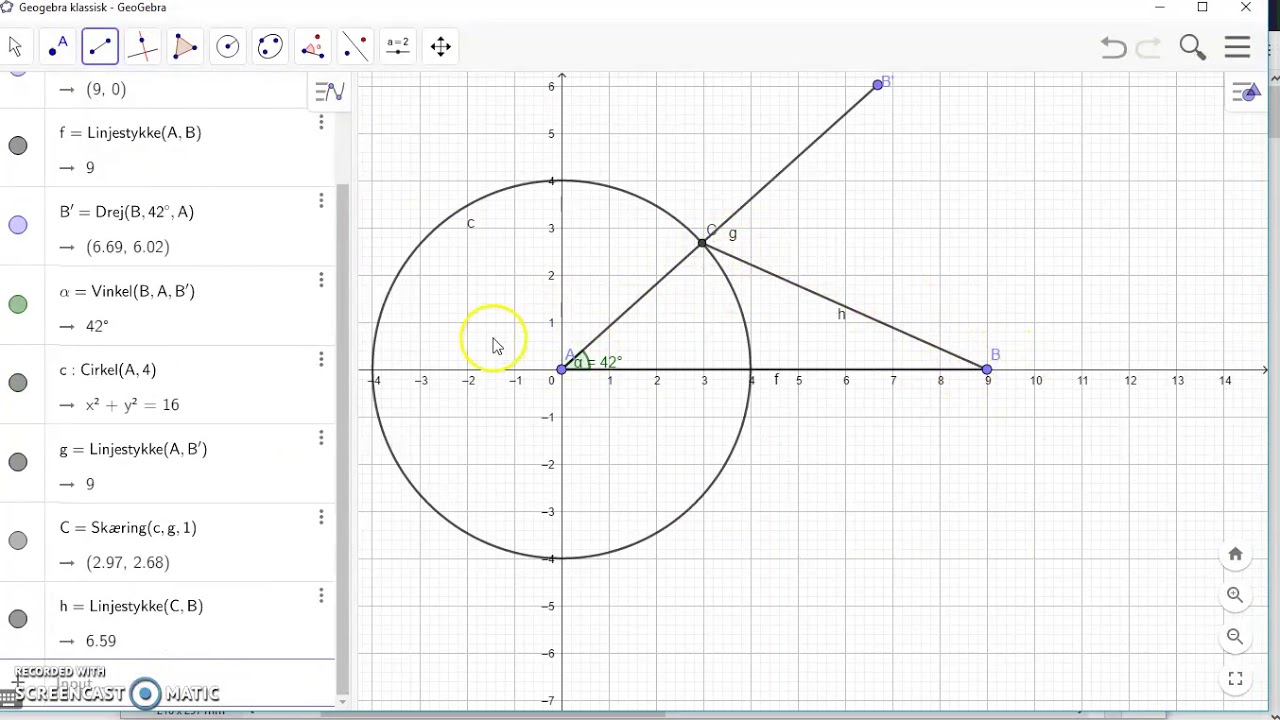1280x720 pixels.
Task: Toggle fullscreen for graphics view
Action: coord(1235,678)
